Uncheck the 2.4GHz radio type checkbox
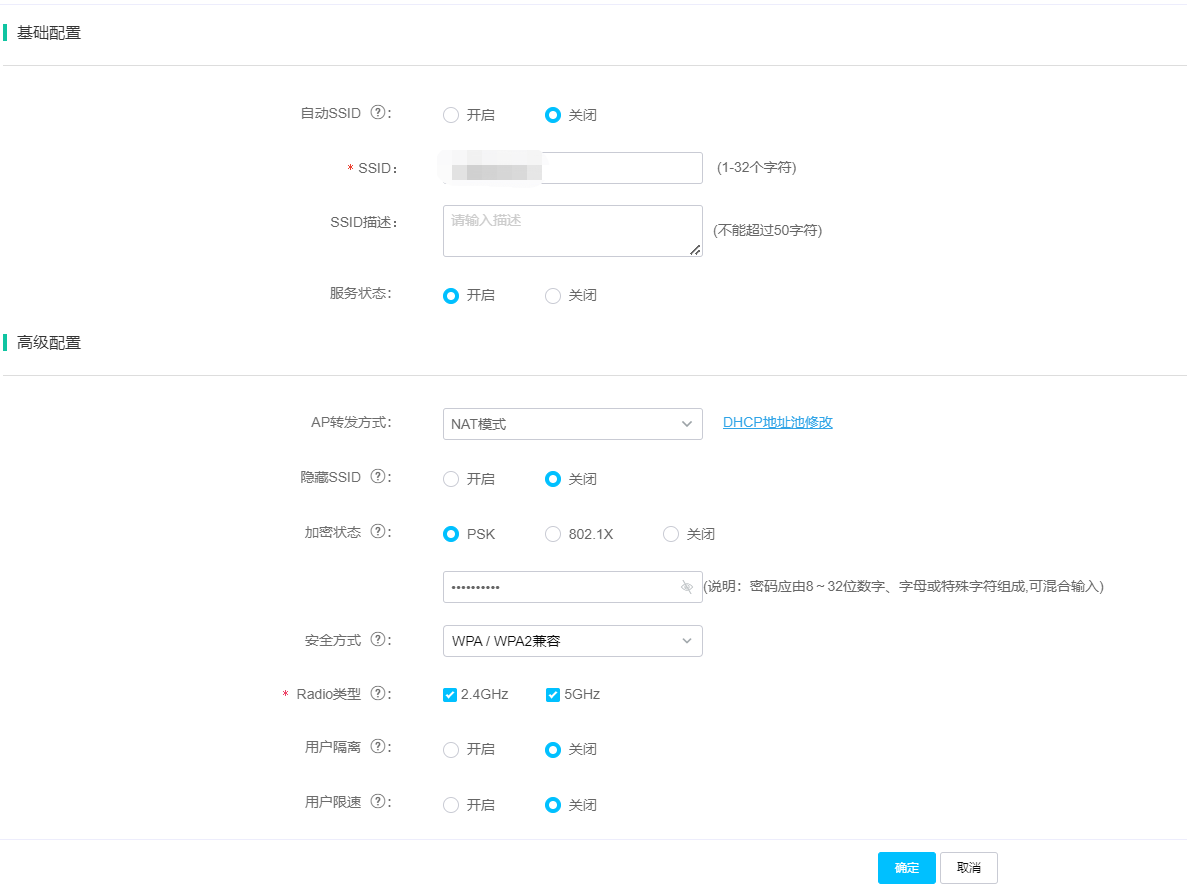This screenshot has width=1187, height=888. 450,695
